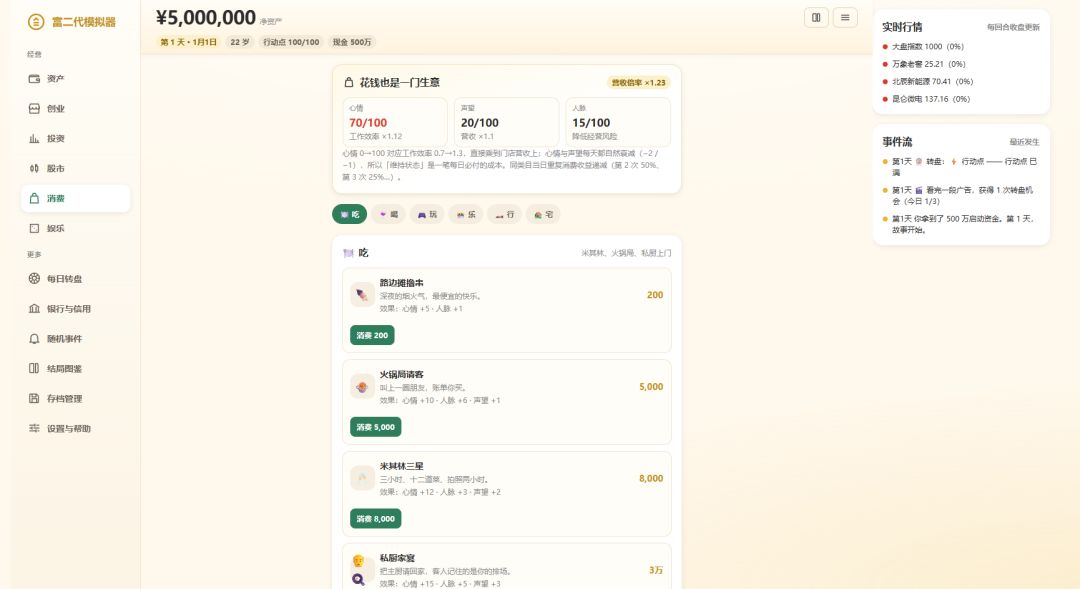Click the 事件流 panel heading

897,141
